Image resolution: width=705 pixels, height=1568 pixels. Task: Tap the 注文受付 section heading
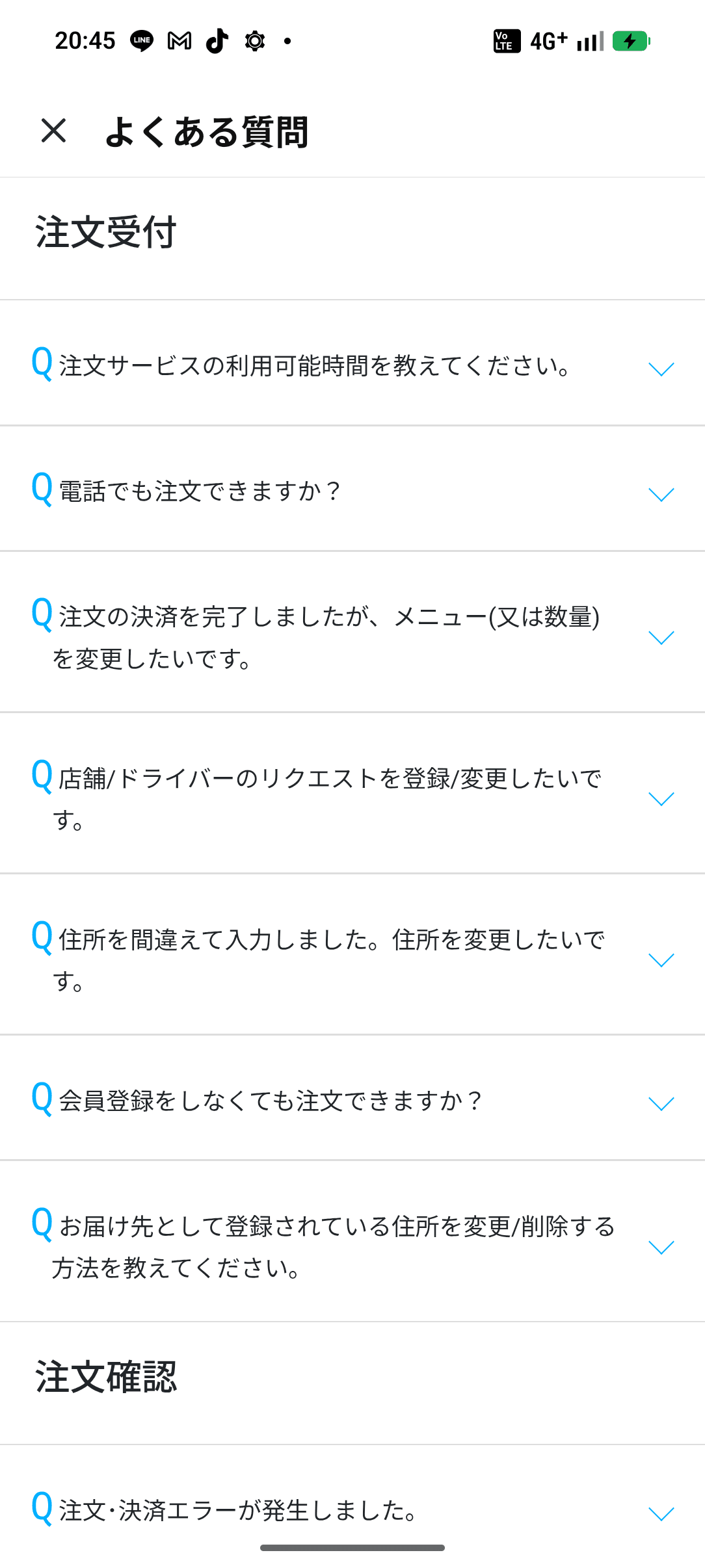click(106, 233)
